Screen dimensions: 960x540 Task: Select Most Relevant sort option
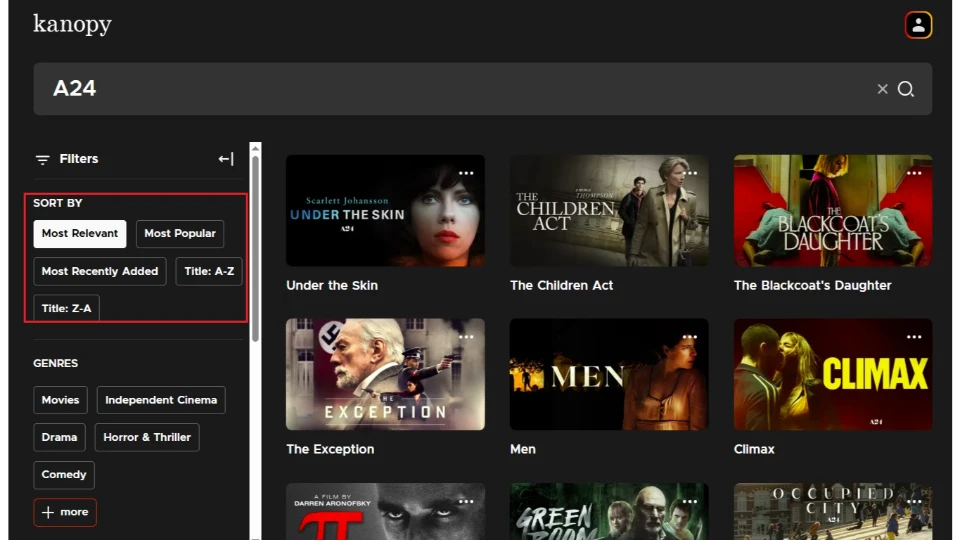coord(80,234)
